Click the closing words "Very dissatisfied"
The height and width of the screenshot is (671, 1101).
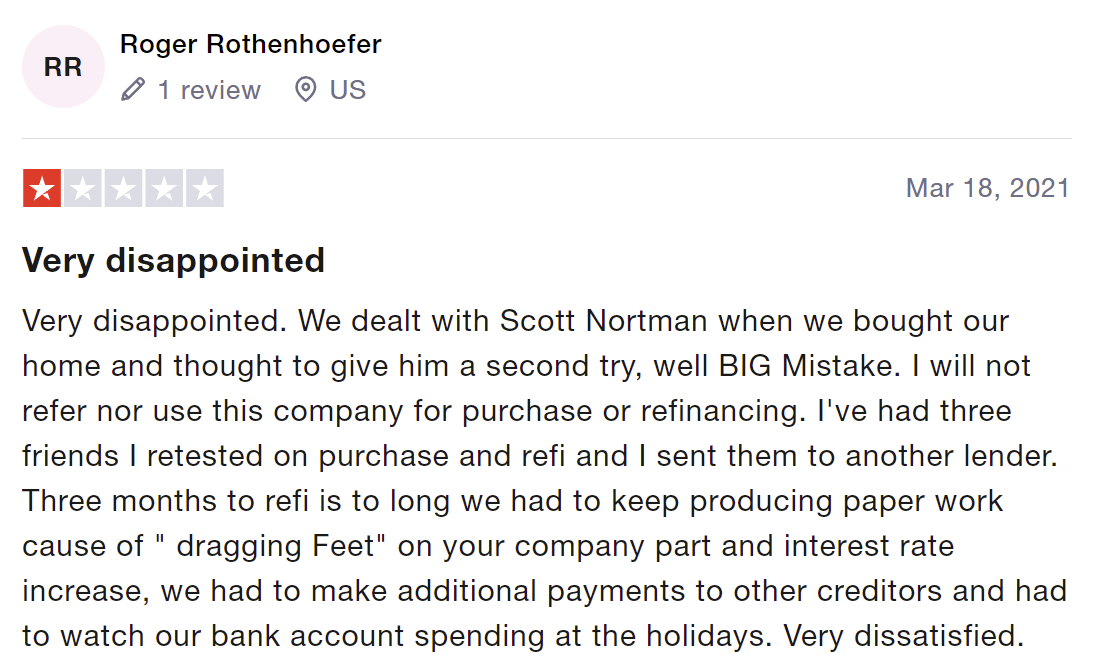coord(903,636)
